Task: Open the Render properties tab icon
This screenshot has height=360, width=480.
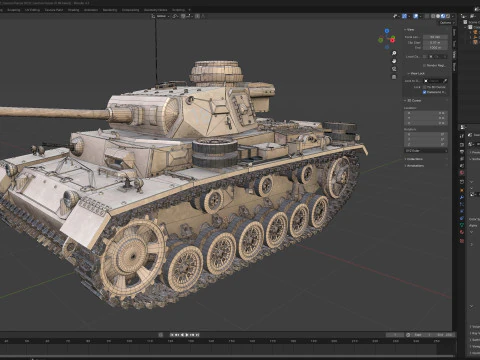Action: click(x=462, y=145)
